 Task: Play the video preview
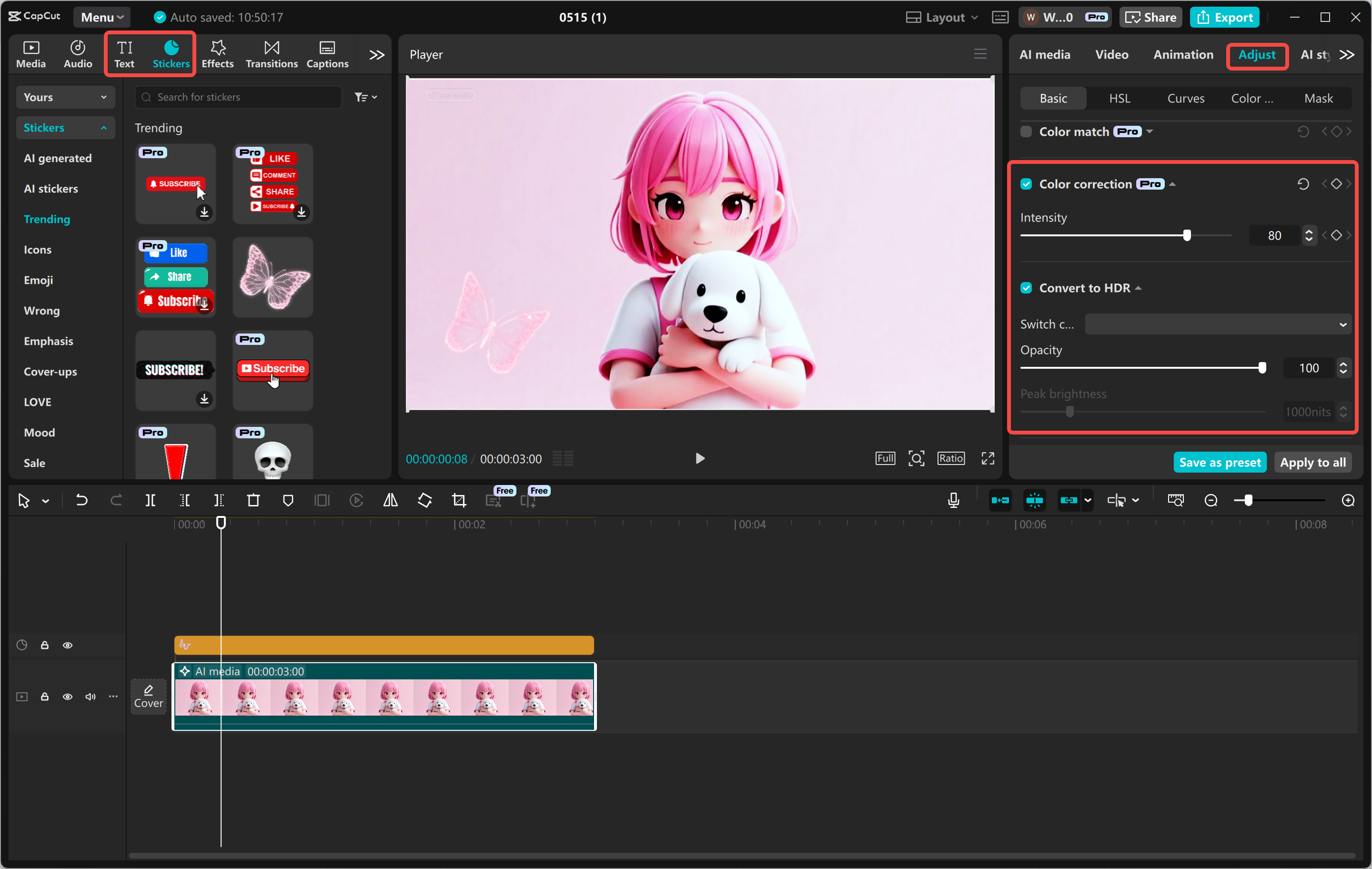pos(700,458)
